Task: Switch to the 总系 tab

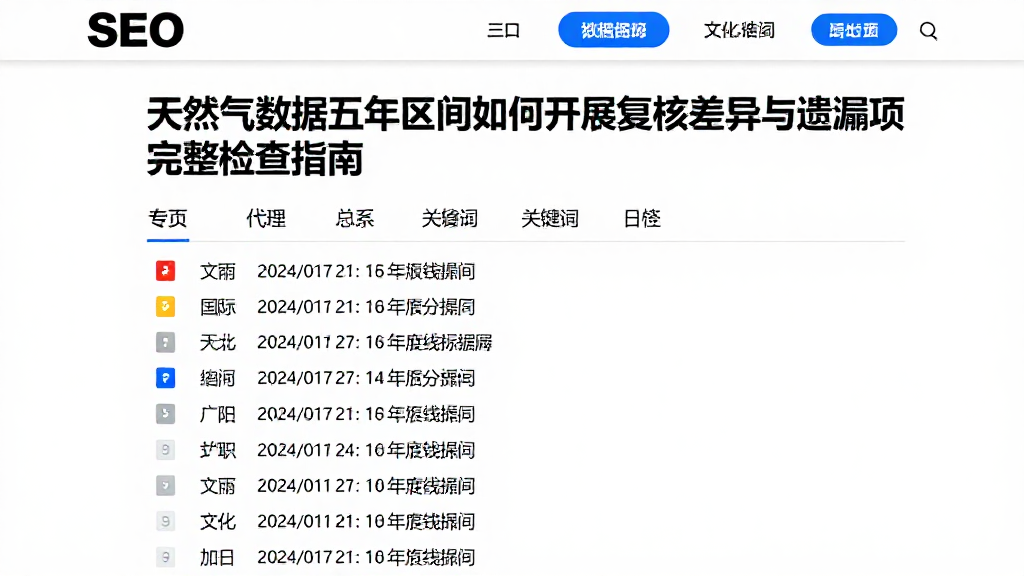Action: coord(355,218)
